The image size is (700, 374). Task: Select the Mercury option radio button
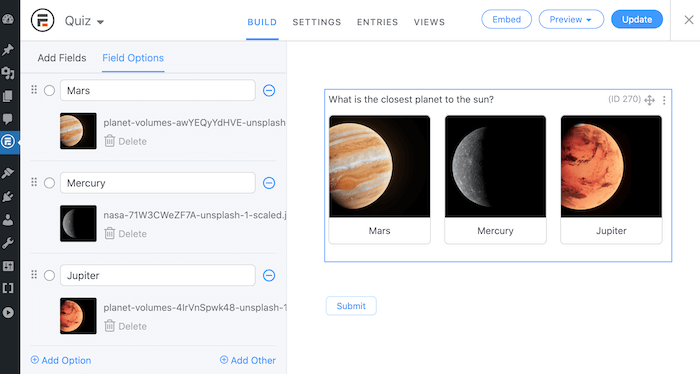(x=50, y=183)
